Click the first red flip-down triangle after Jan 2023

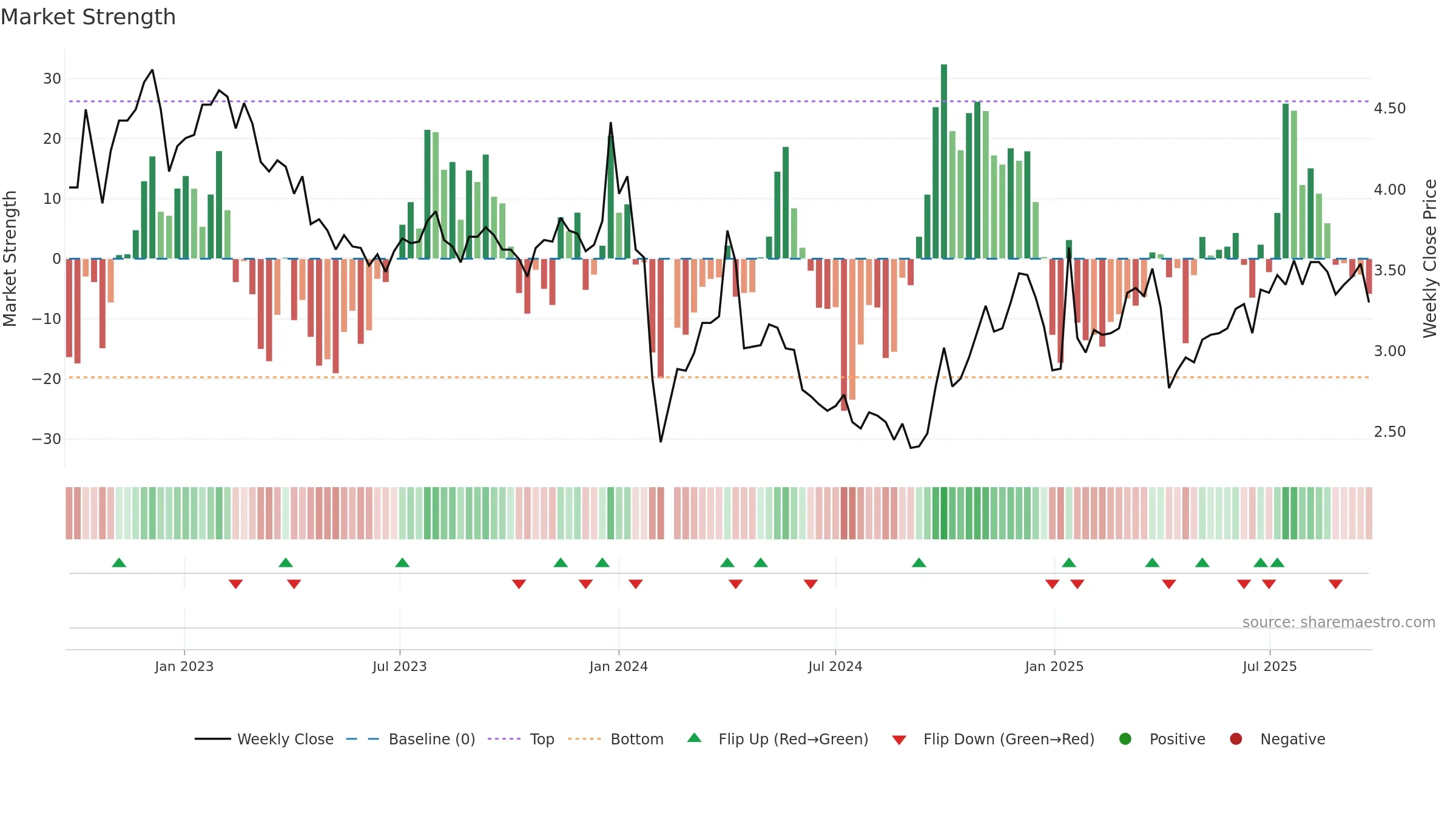coord(236,584)
